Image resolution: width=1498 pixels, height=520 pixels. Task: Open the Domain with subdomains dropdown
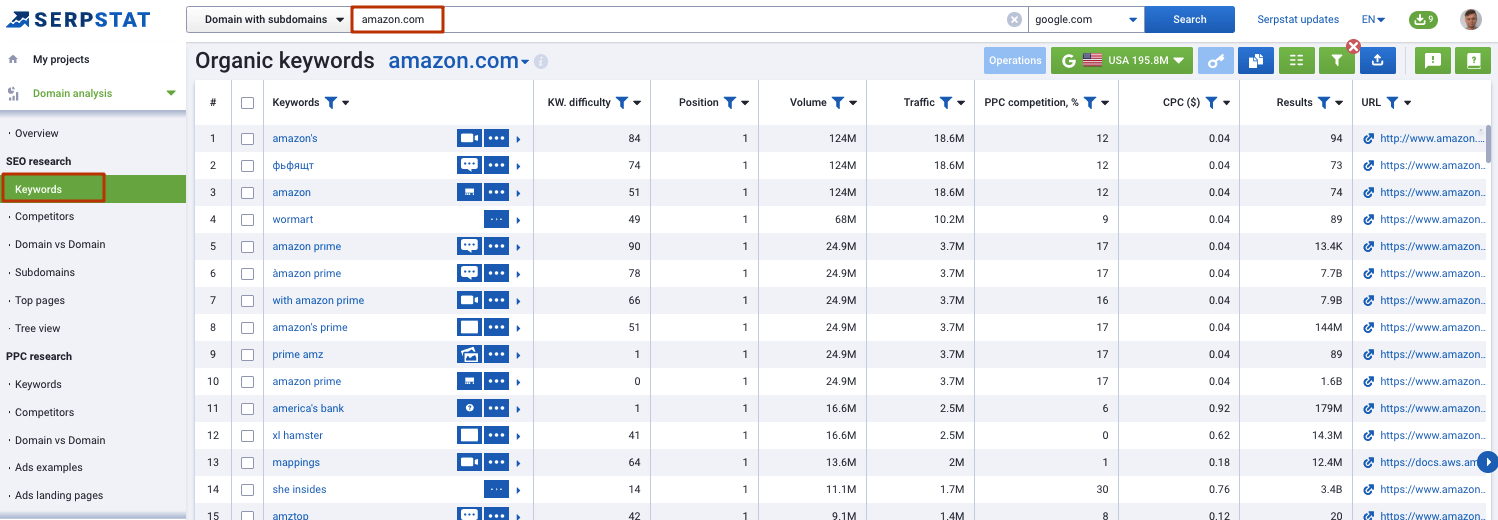269,19
